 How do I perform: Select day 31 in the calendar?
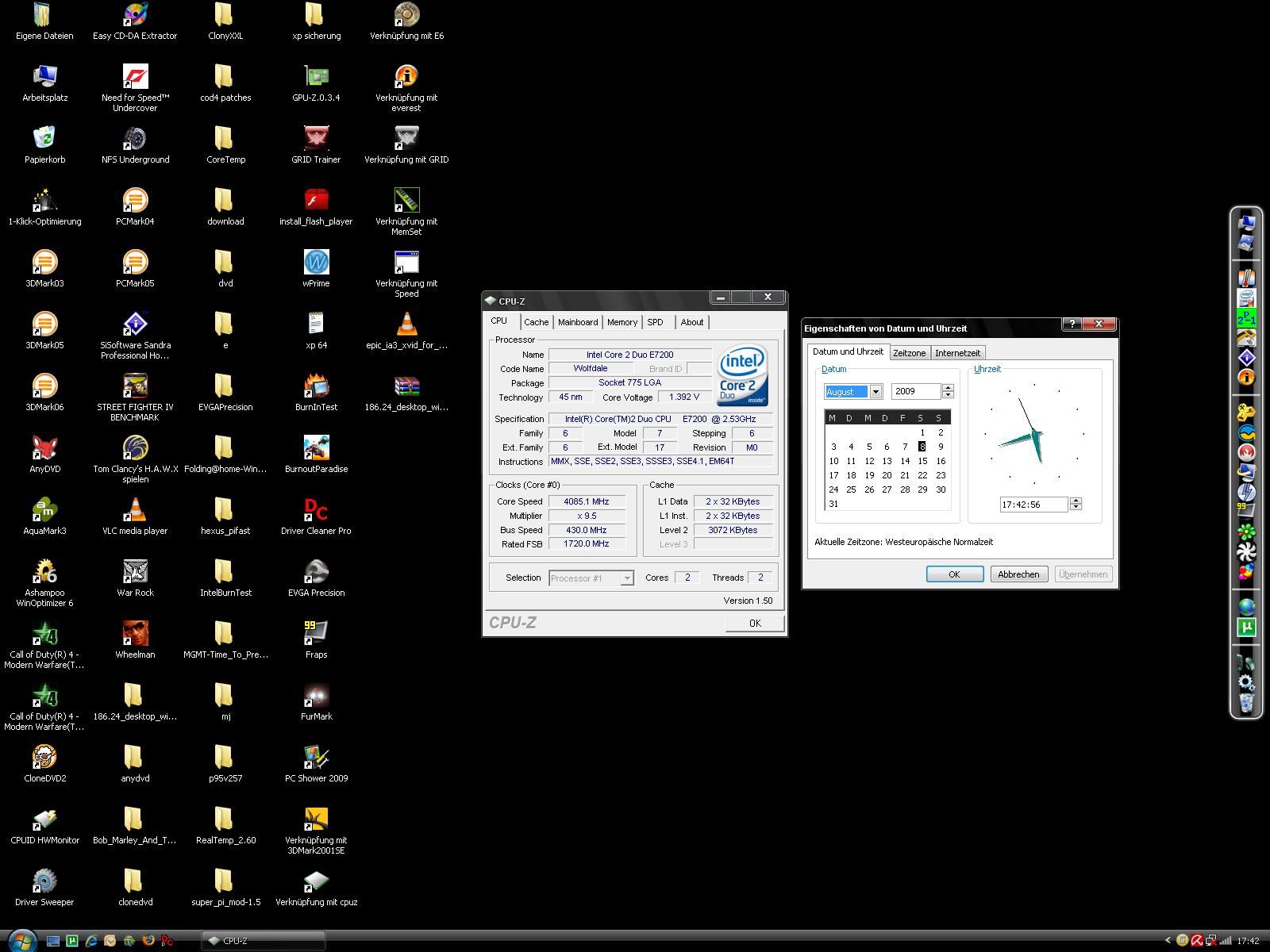tap(833, 504)
